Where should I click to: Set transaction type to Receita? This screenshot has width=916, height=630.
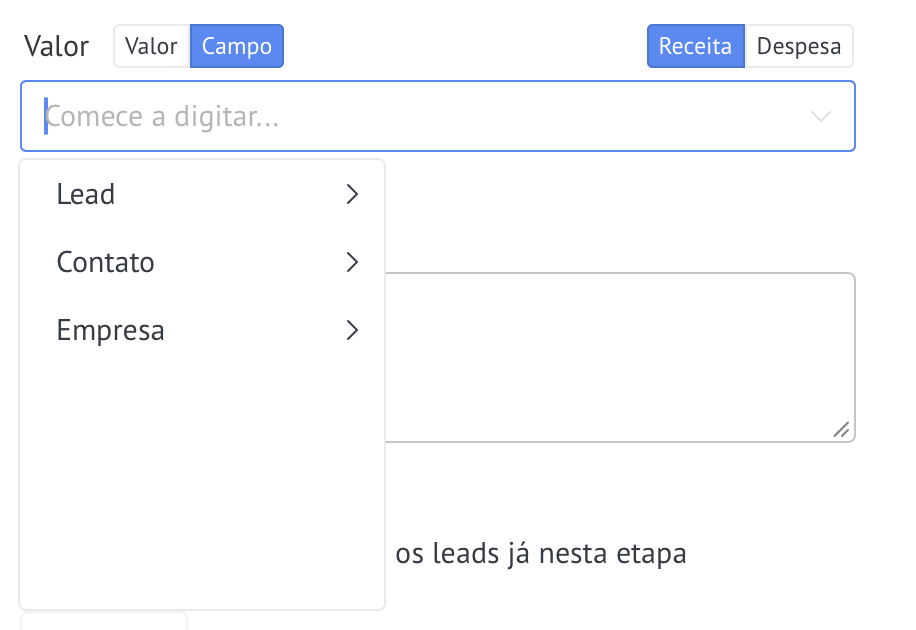click(x=695, y=46)
